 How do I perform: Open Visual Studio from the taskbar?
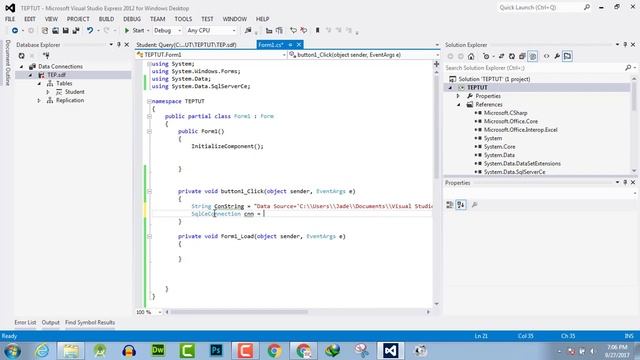coord(390,351)
